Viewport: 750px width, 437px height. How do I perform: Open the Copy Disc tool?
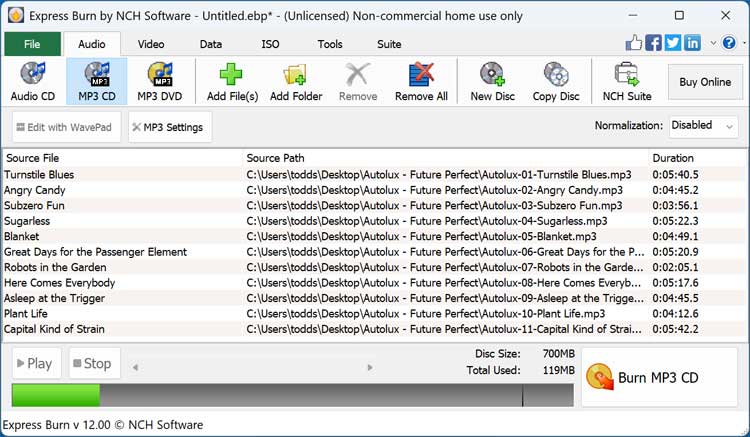(556, 81)
